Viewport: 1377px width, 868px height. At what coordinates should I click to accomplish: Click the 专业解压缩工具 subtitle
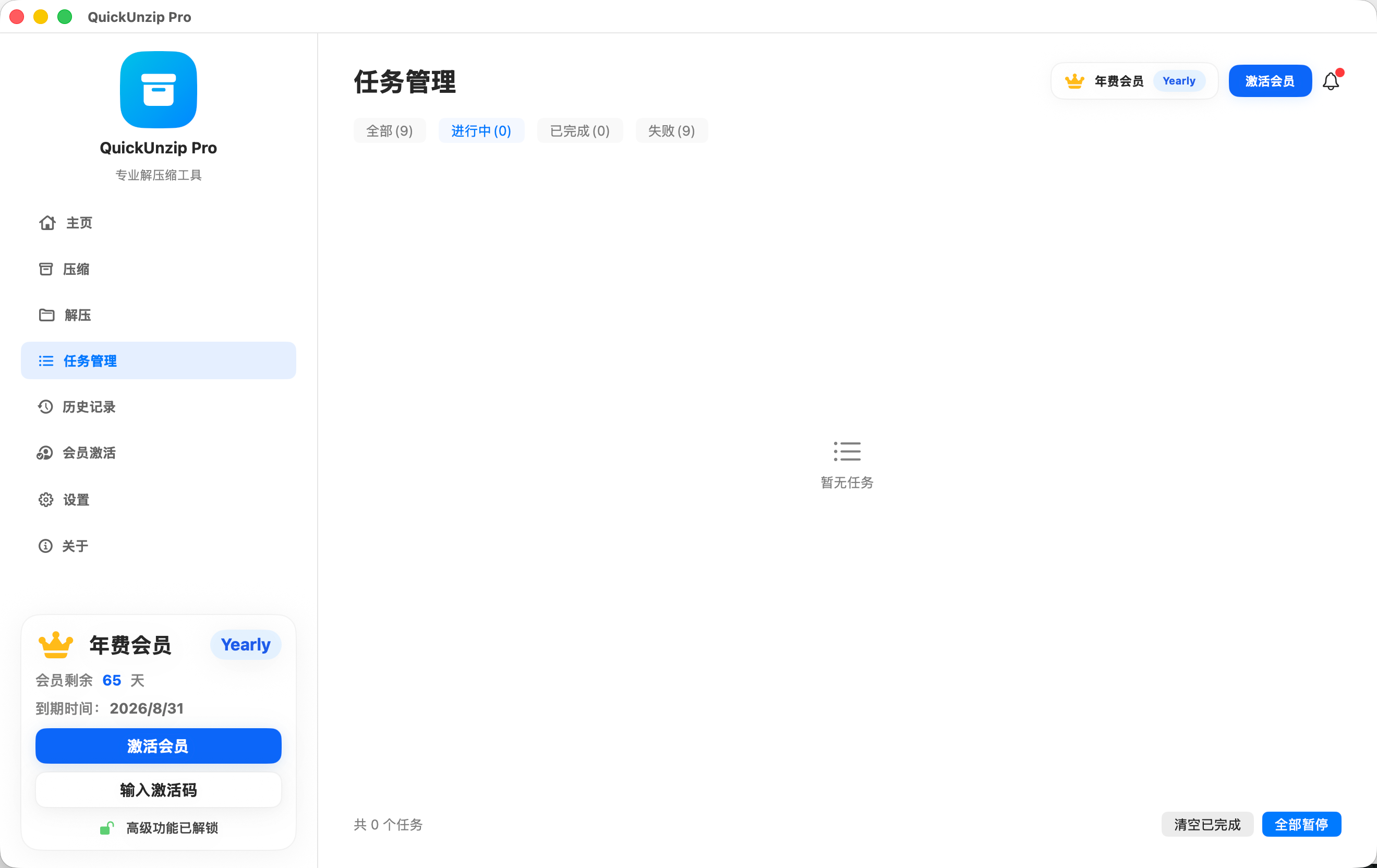tap(159, 175)
